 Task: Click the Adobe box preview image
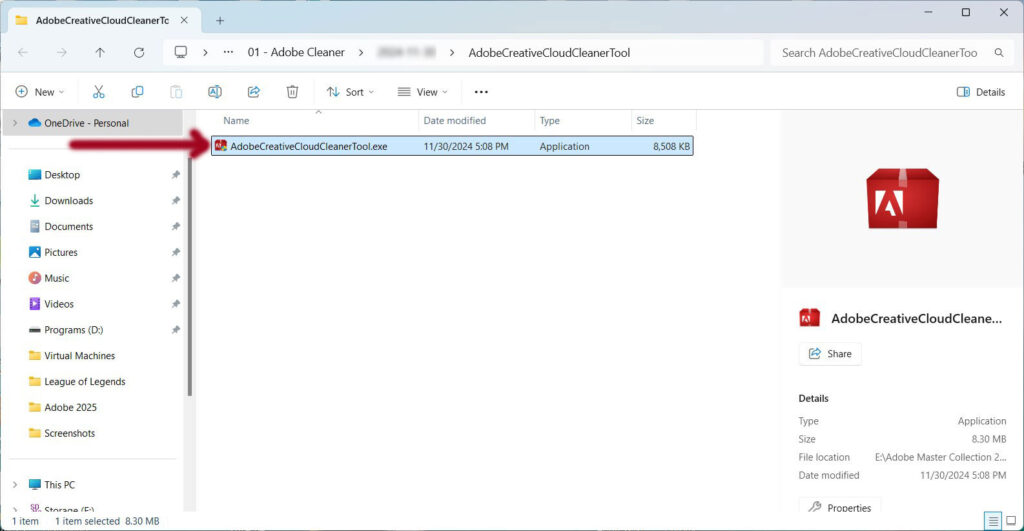click(903, 199)
